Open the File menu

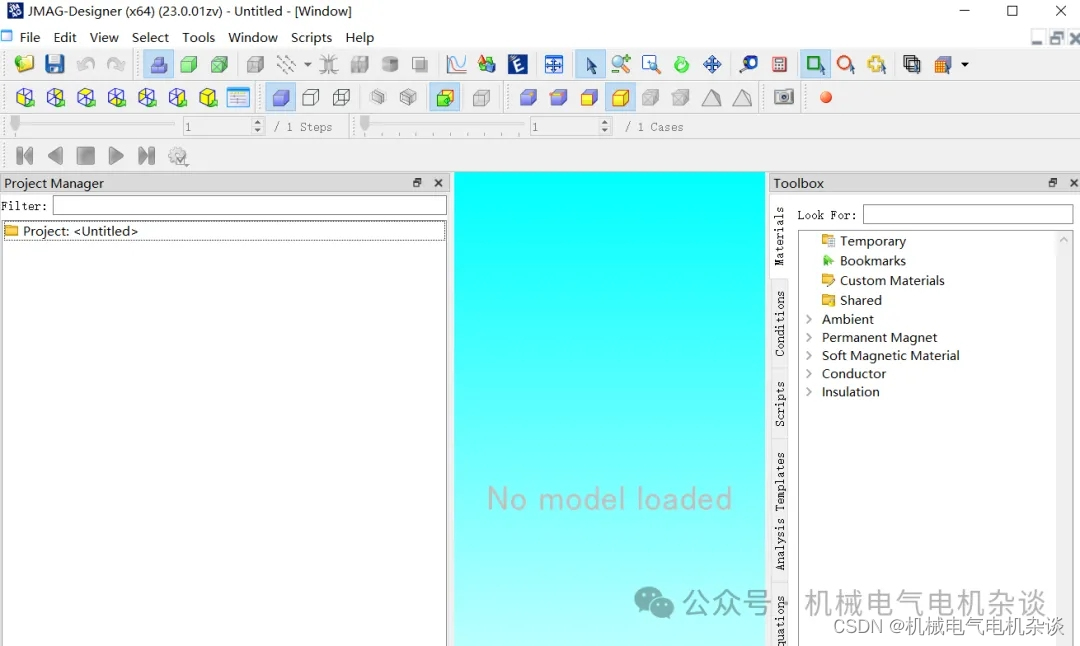(x=30, y=37)
